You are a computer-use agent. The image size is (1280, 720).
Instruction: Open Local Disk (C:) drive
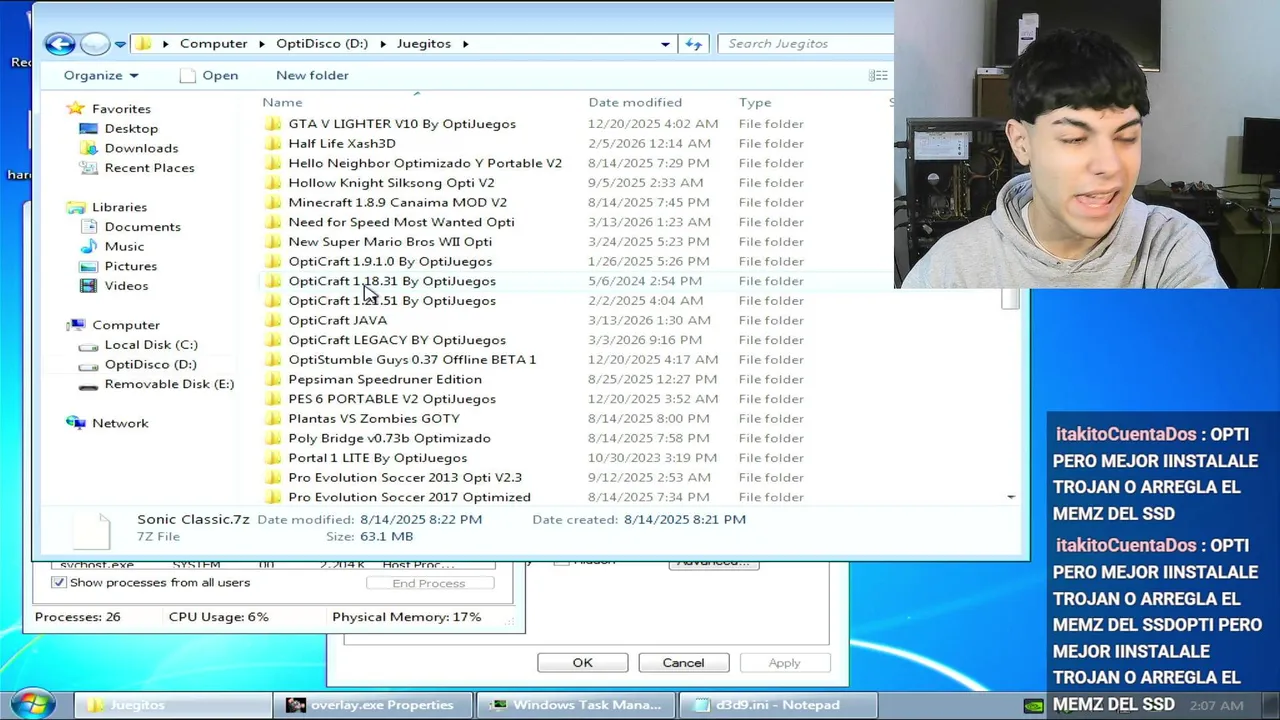151,344
